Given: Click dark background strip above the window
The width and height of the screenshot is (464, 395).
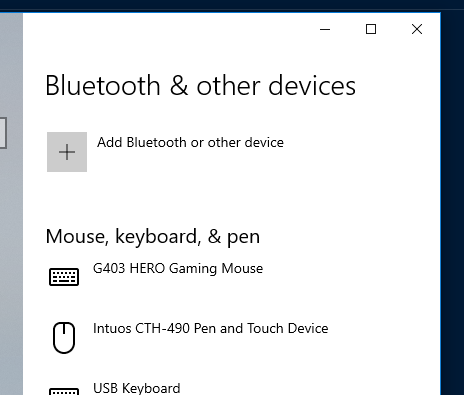Looking at the screenshot, I should pos(232,5).
